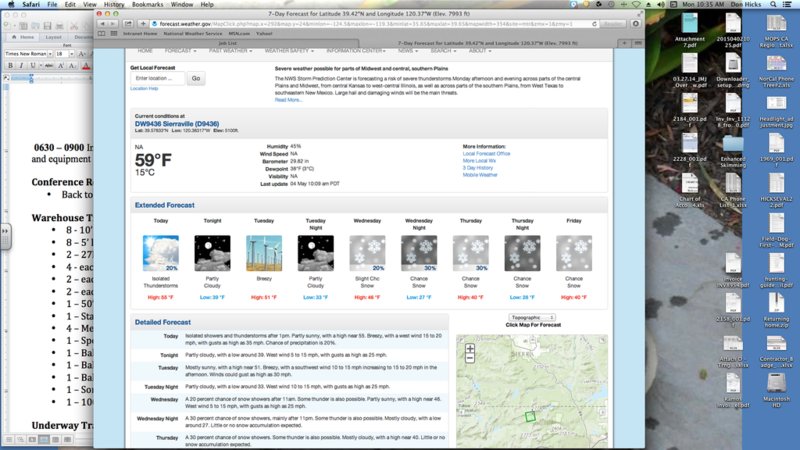
Task: Open DW9436 Sierraville station link
Action: (177, 124)
